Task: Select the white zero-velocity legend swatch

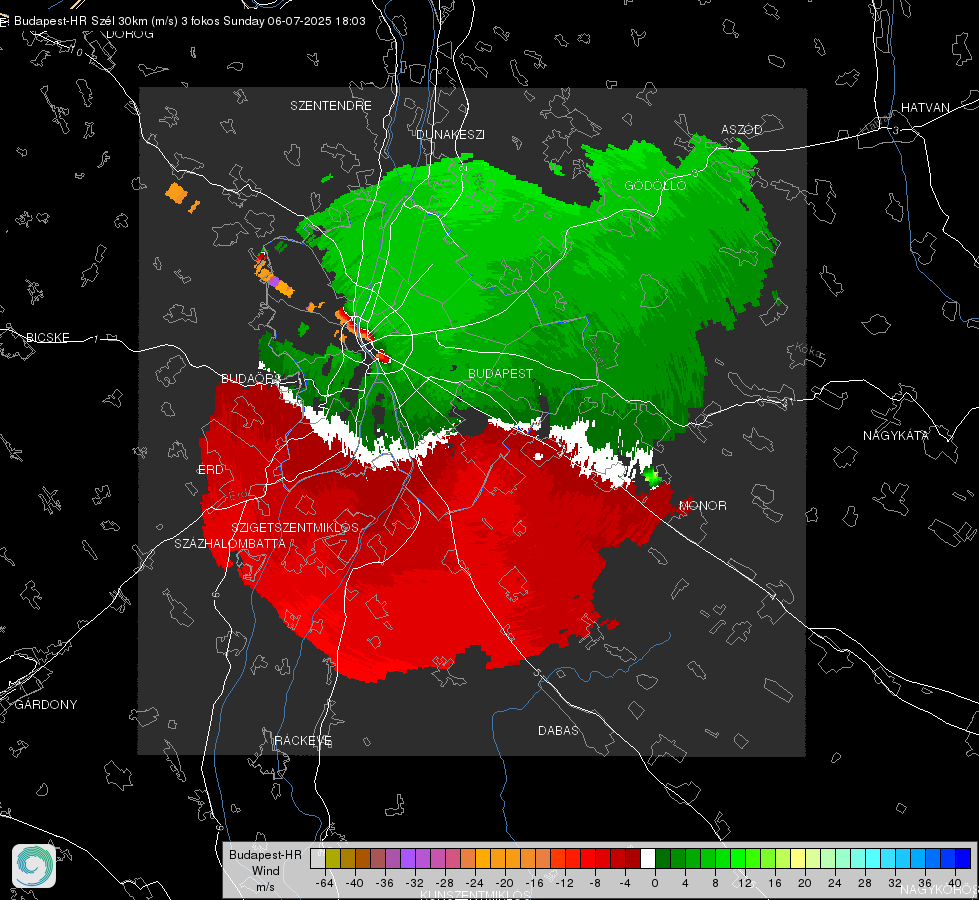Action: [x=648, y=859]
